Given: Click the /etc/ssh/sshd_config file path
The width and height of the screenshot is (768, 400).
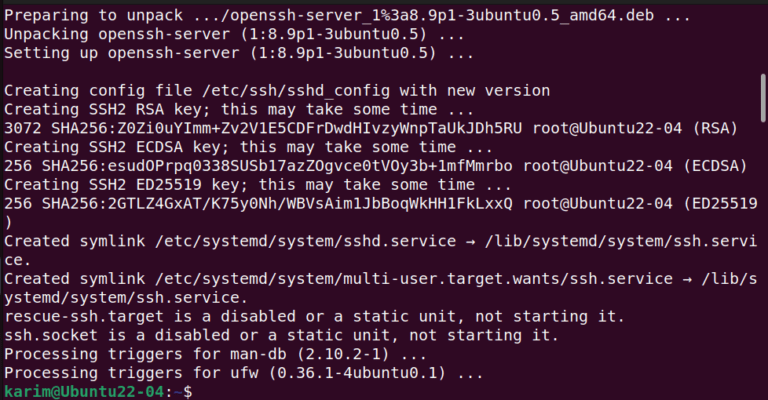Looking at the screenshot, I should [x=296, y=91].
